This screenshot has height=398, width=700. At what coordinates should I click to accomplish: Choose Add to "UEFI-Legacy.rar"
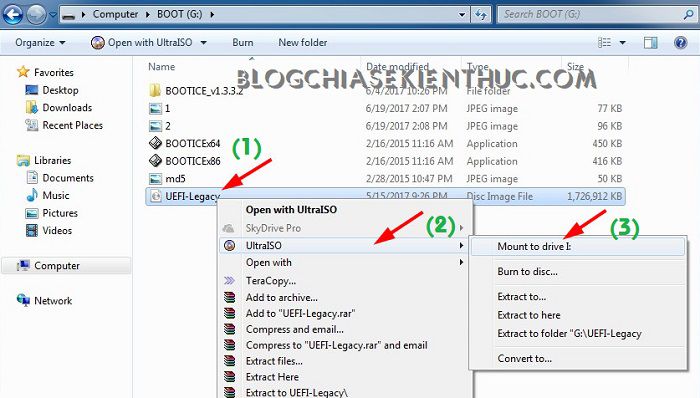(300, 314)
